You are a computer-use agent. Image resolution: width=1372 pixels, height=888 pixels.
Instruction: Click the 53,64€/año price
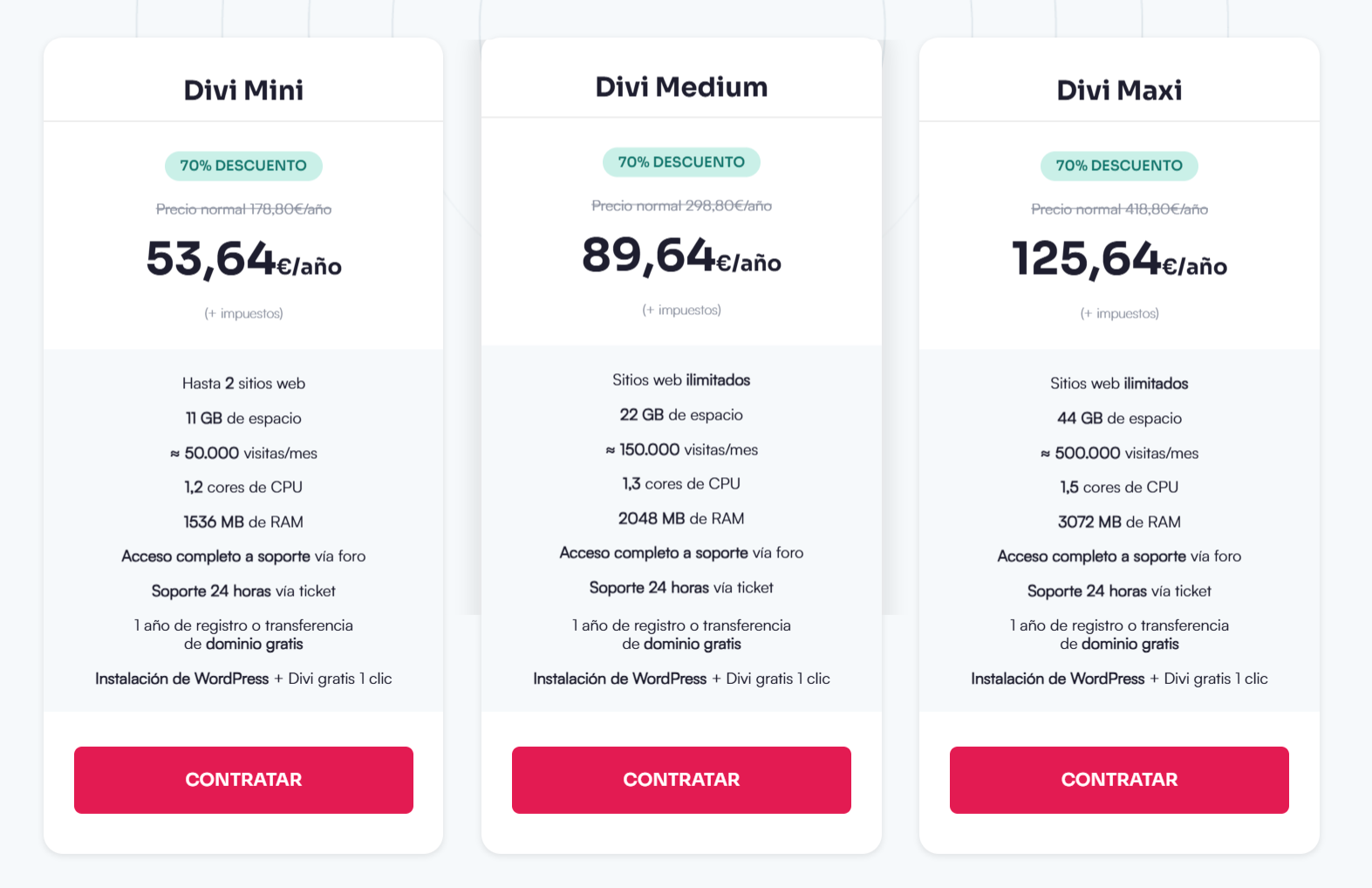click(243, 260)
